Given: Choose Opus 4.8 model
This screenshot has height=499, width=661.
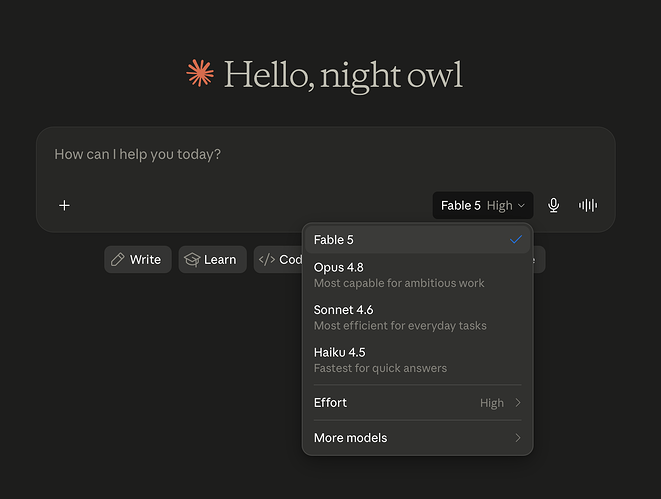Looking at the screenshot, I should [x=417, y=275].
